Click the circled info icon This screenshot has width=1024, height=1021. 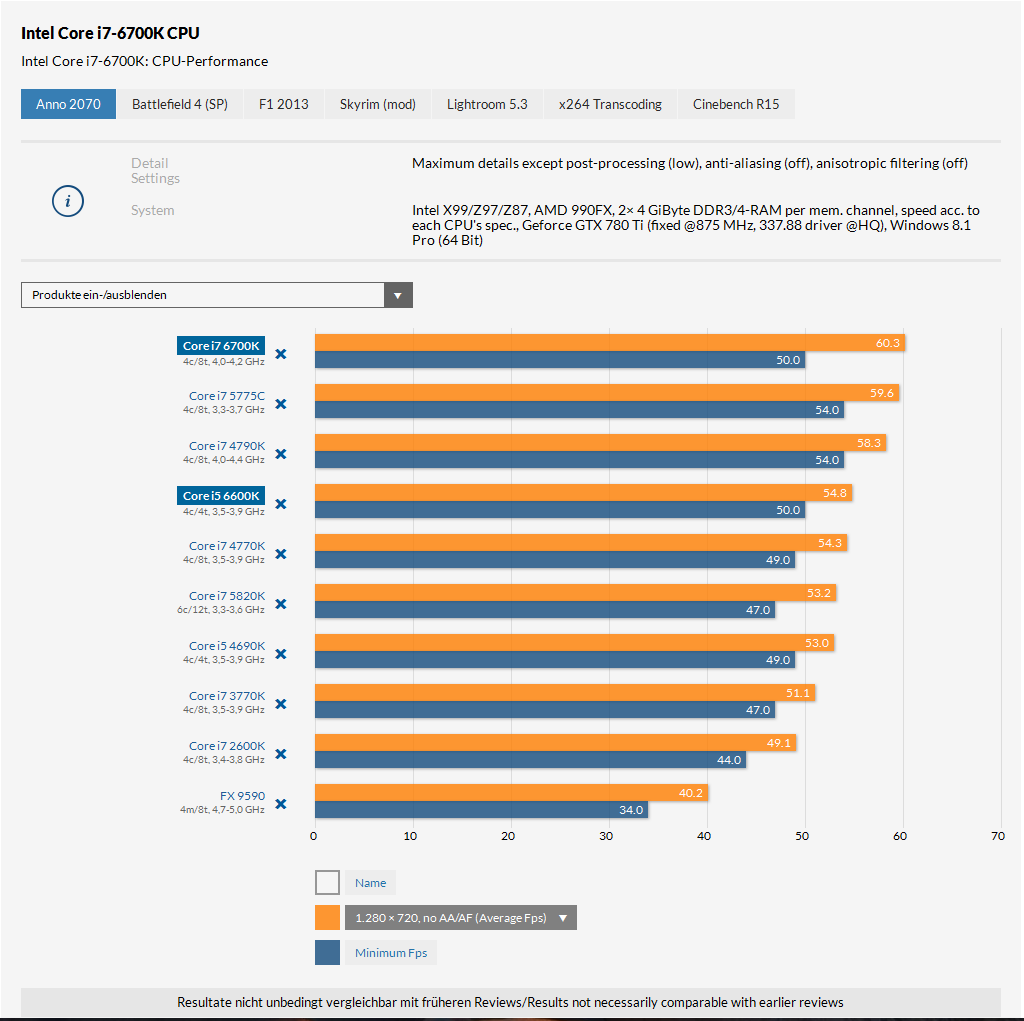pyautogui.click(x=68, y=201)
